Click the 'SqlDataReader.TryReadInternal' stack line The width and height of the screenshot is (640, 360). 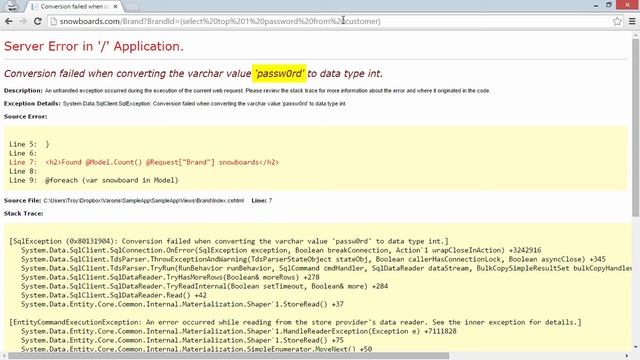pos(204,286)
